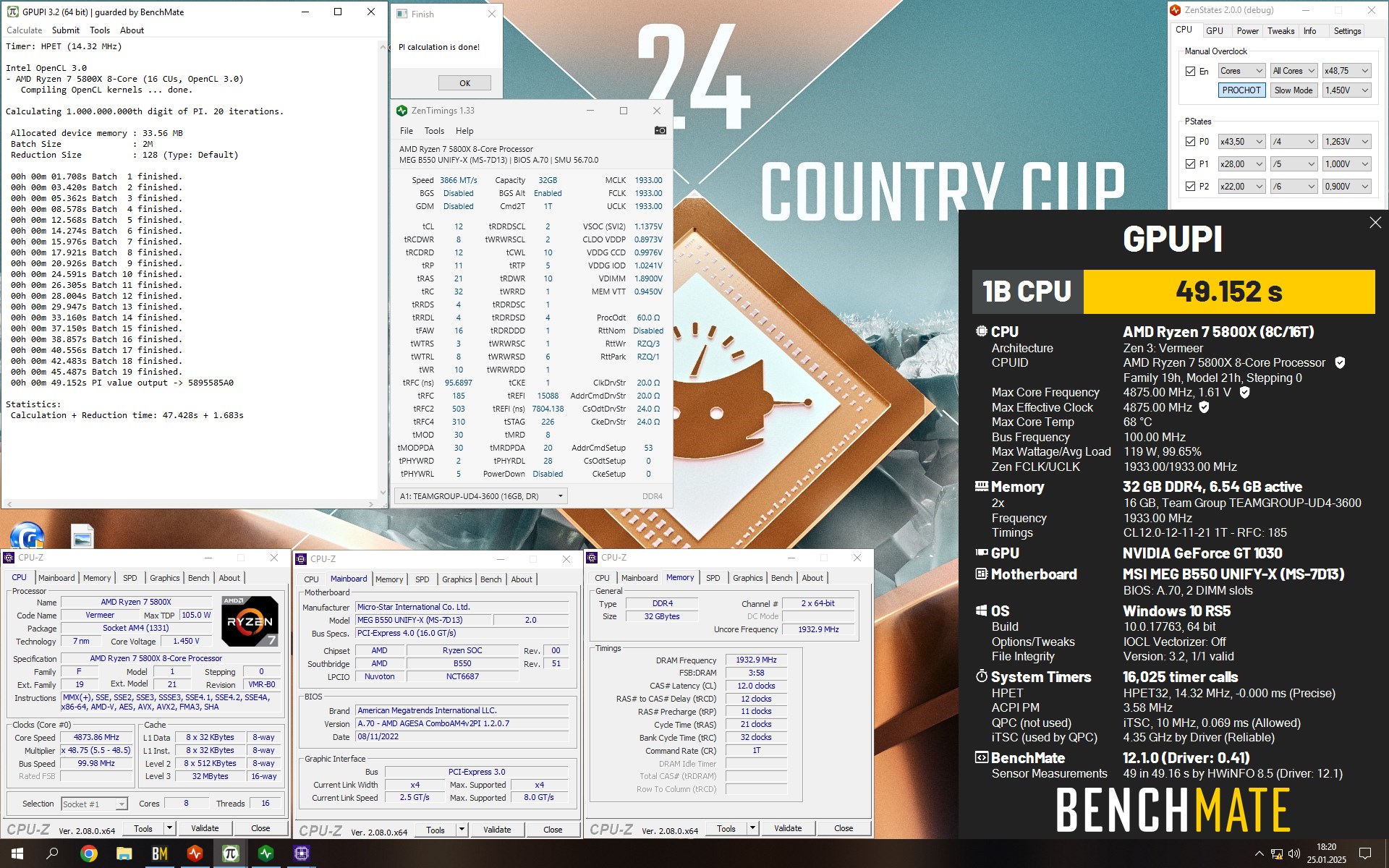Open P1 1,000V voltage dropdown

point(1346,164)
